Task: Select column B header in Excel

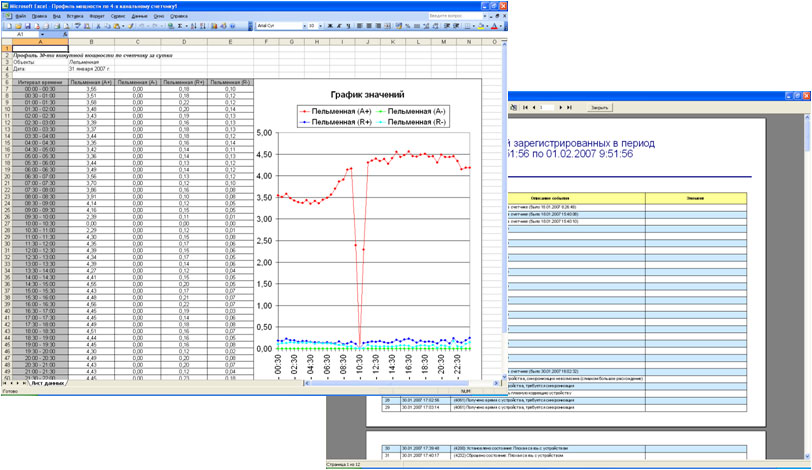Action: point(92,42)
